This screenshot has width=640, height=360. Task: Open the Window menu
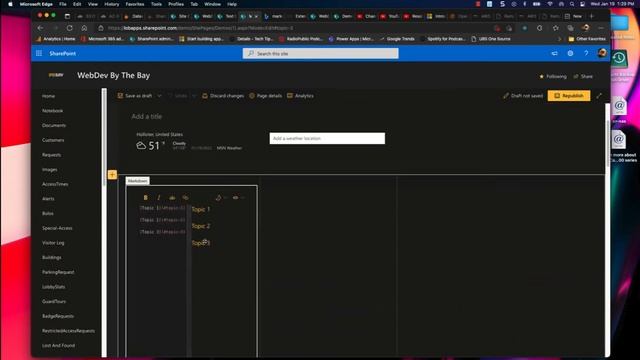point(212,4)
